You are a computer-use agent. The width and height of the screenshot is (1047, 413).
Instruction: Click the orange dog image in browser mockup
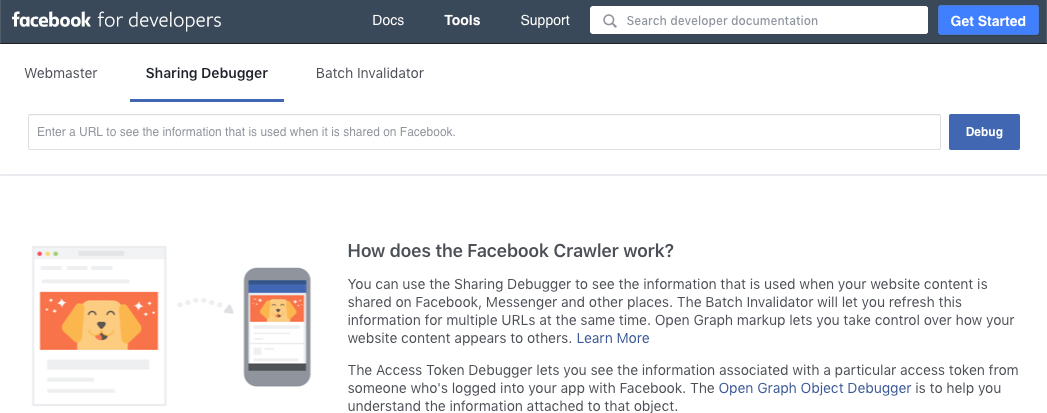coord(99,321)
